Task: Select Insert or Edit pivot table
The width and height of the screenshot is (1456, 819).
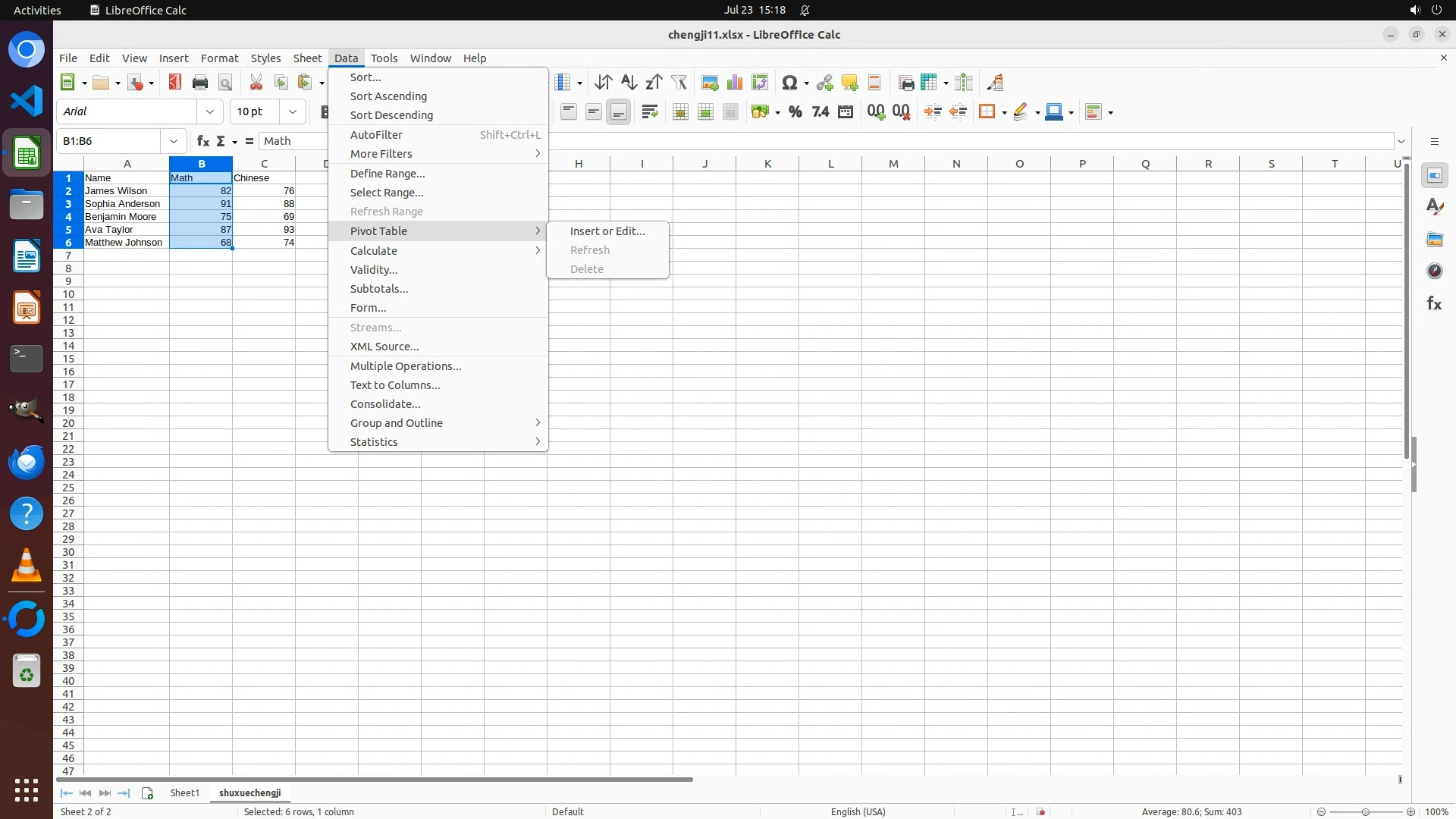Action: click(x=607, y=231)
